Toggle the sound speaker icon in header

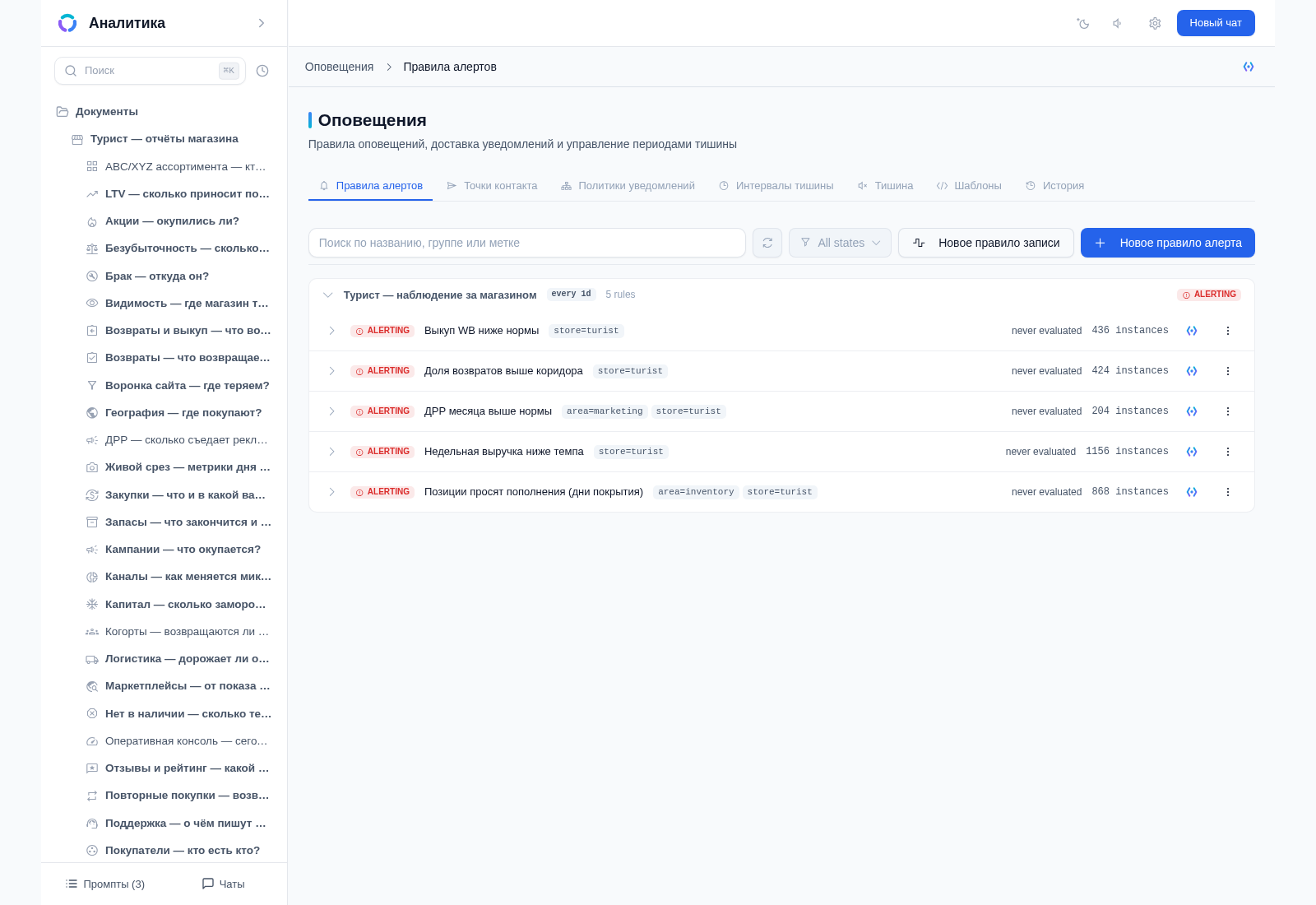pos(1118,23)
